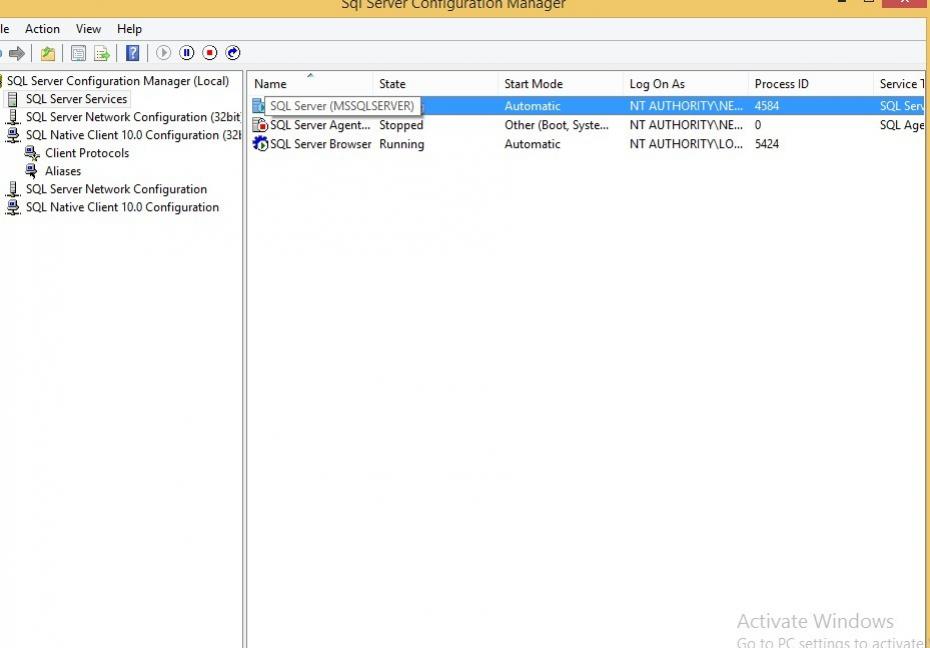
Task: Click process ID 4584
Action: tap(767, 106)
